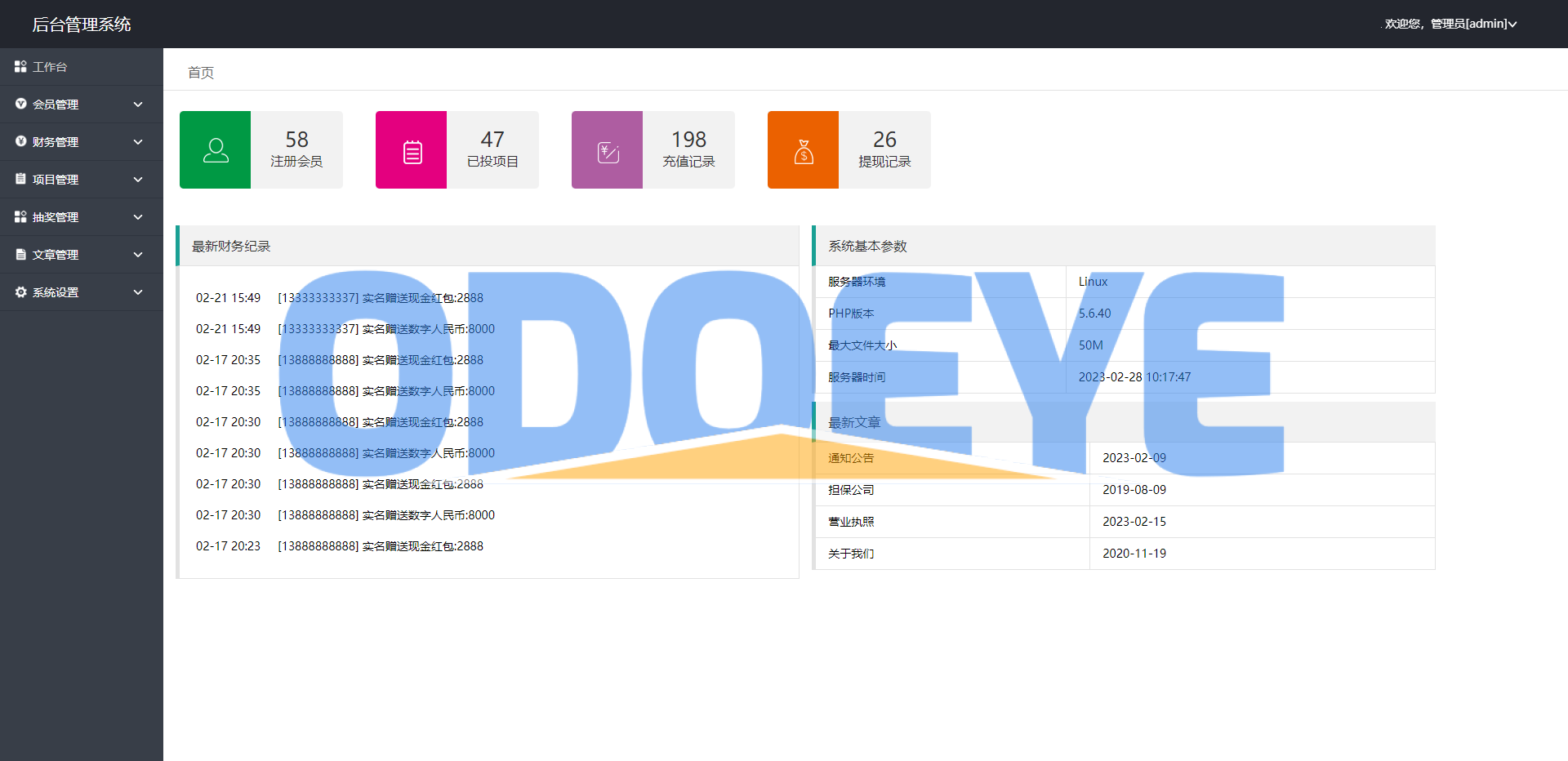Click the orange withdrawal money bag icon
Viewport: 1568px width, 761px height.
[804, 151]
